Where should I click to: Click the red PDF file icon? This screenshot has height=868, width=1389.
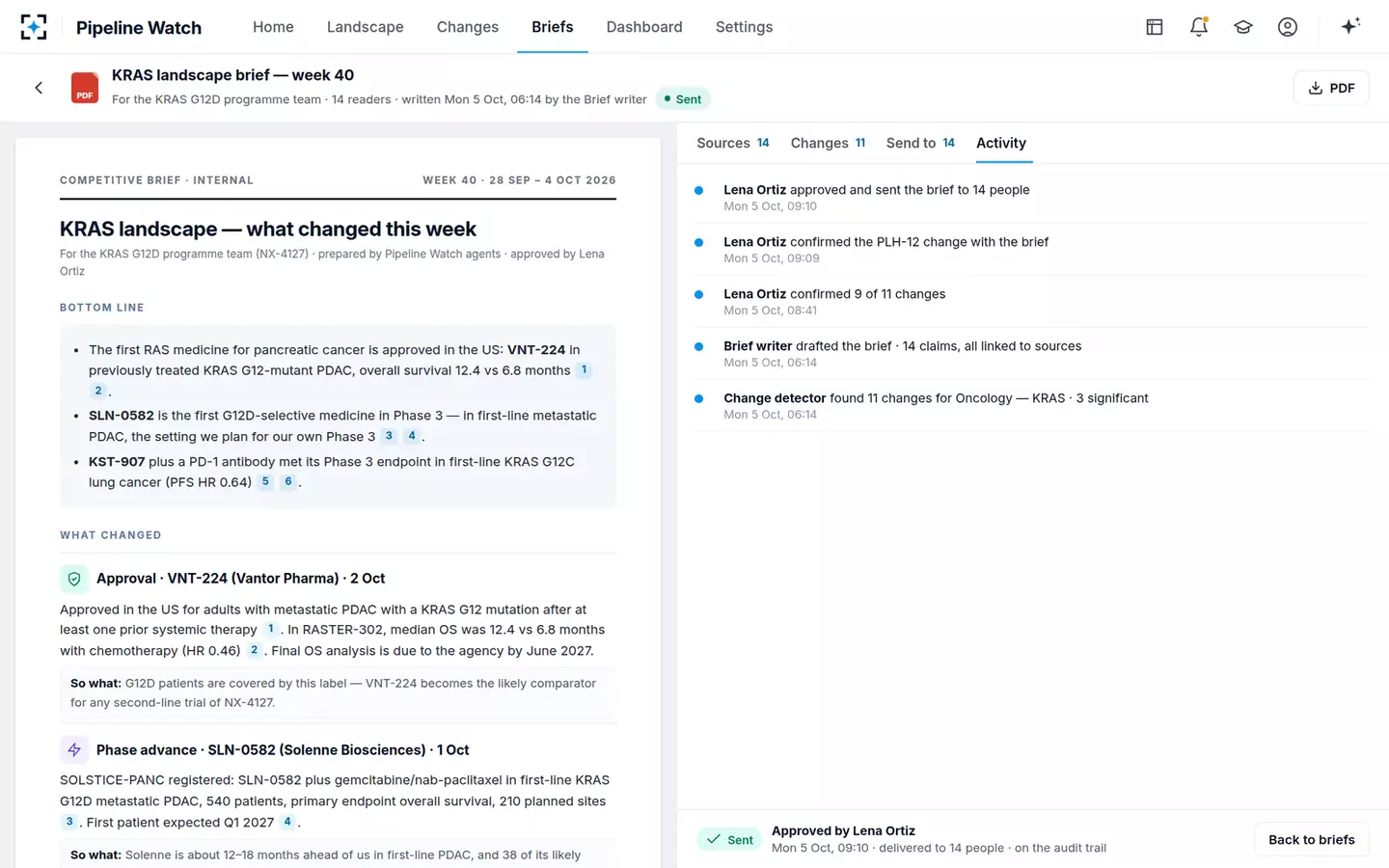coord(85,88)
